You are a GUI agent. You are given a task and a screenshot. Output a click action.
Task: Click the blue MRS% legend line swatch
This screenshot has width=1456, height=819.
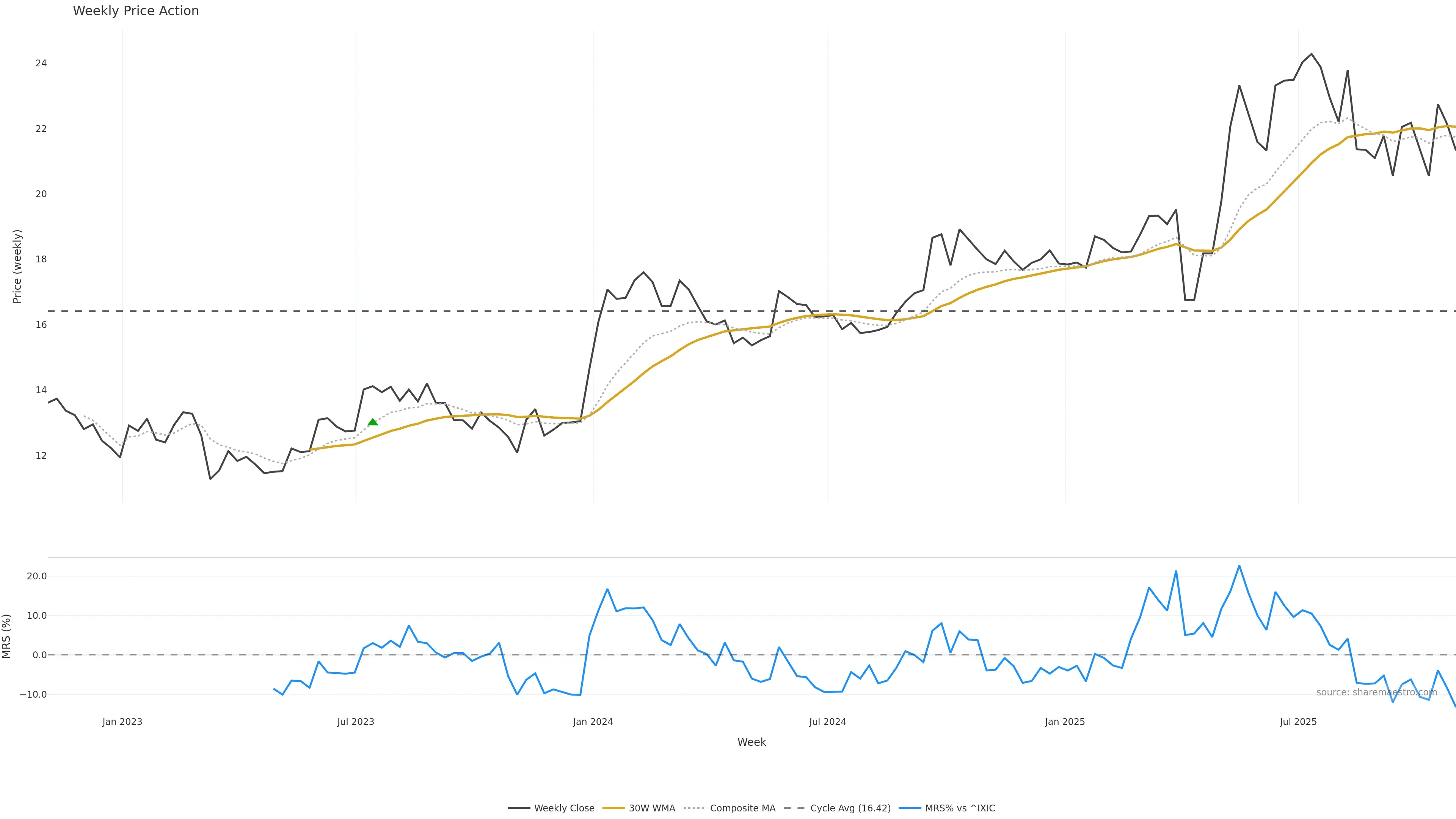(910, 808)
